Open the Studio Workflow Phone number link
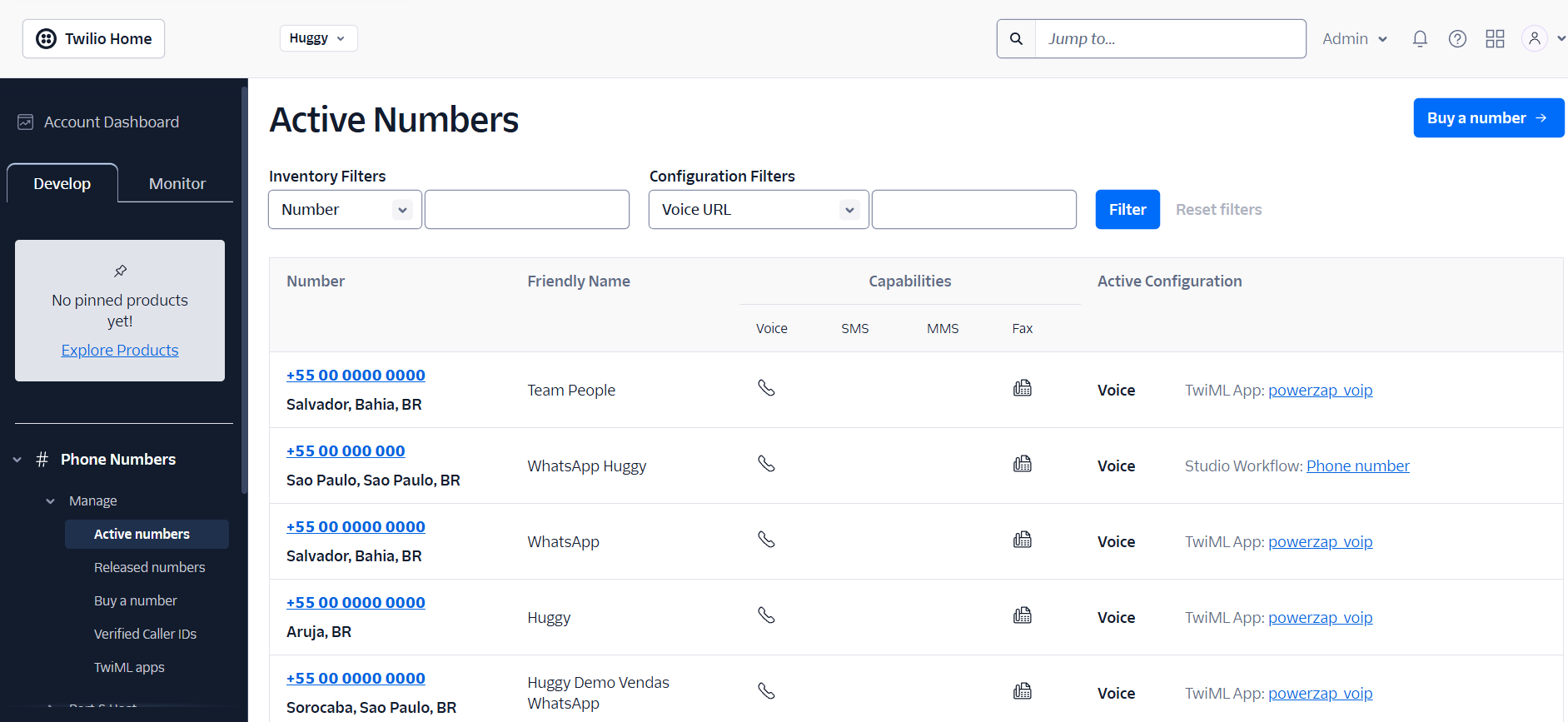The image size is (1568, 722). 1357,466
